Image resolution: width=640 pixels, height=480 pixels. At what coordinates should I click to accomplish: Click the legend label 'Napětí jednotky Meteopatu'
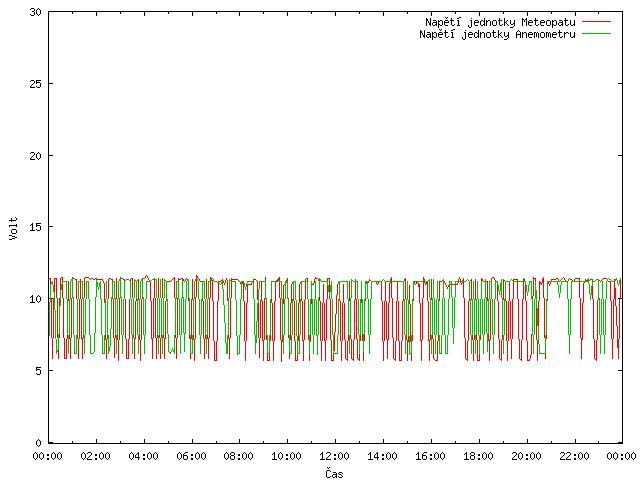500,22
